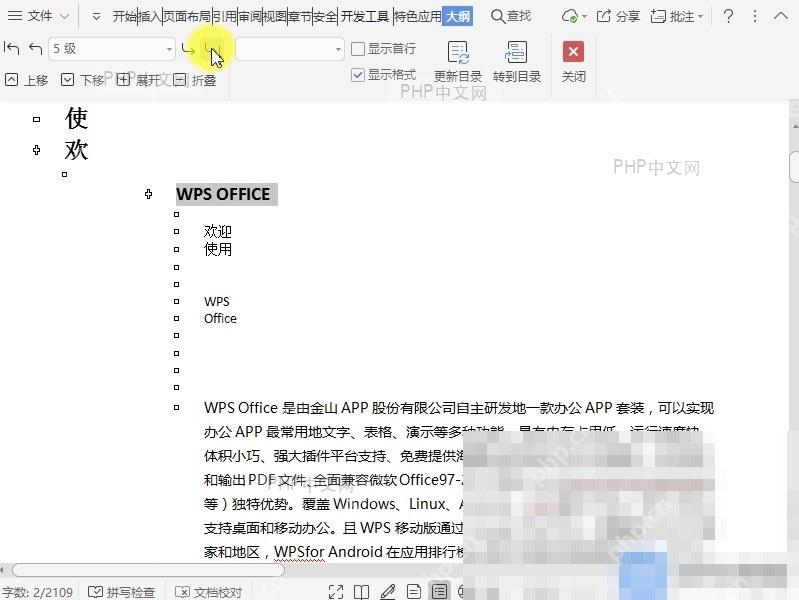Click bullet marker beside 使 heading

tap(36, 119)
